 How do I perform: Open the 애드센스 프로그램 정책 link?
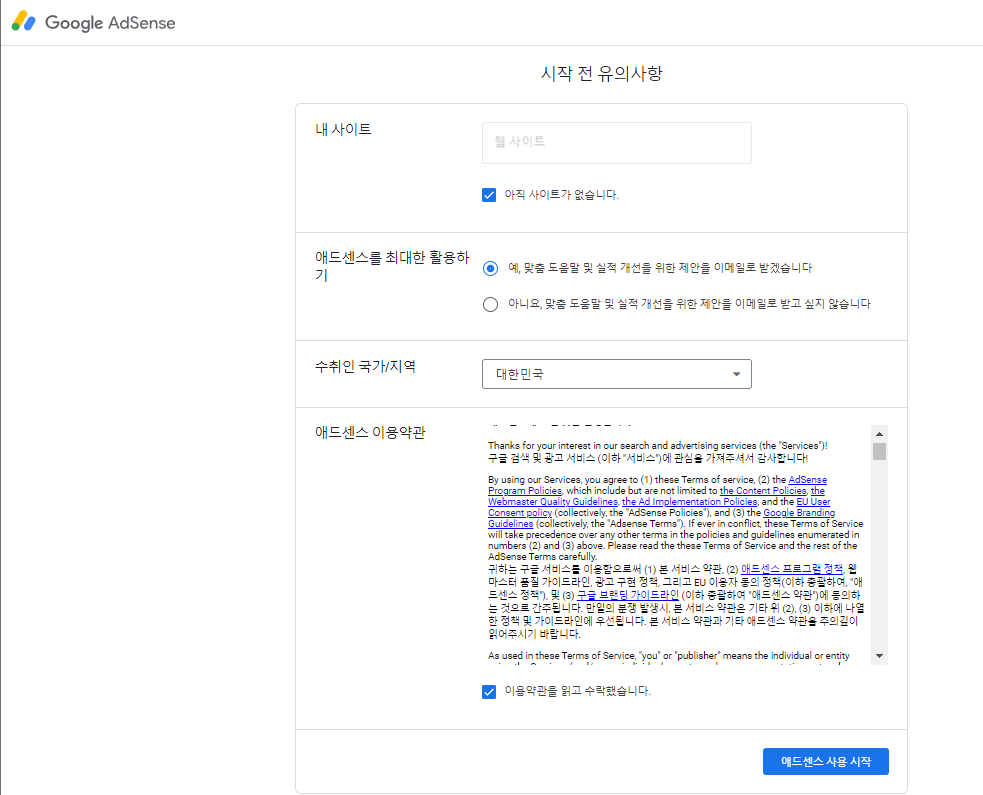pyautogui.click(x=792, y=569)
